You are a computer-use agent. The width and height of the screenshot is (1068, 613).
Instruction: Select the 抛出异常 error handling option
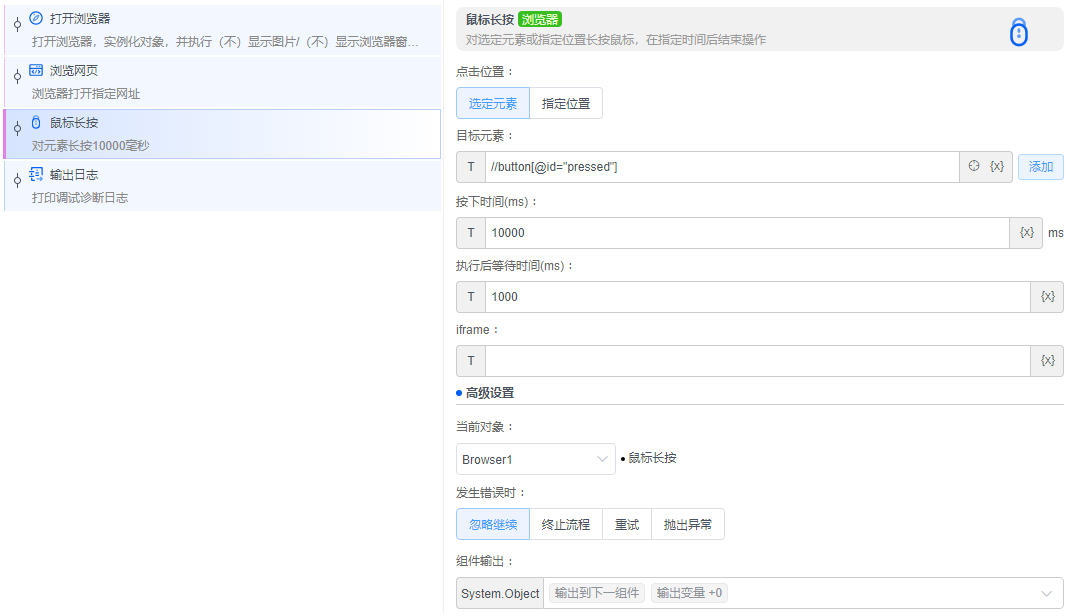tap(688, 523)
